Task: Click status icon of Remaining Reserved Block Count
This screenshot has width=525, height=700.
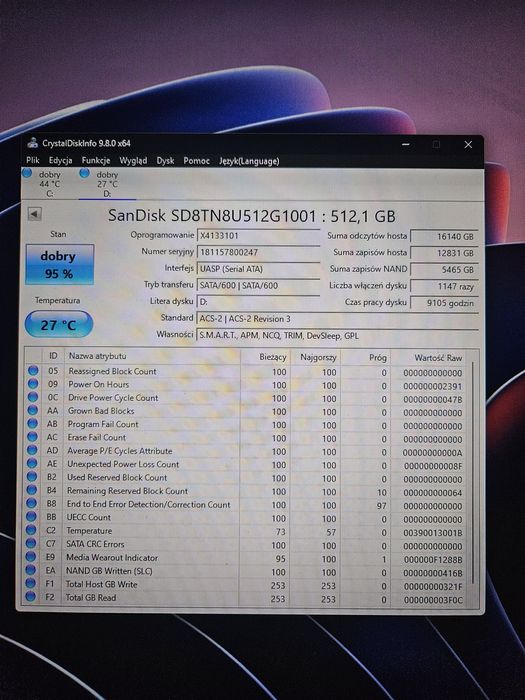Action: (32, 490)
